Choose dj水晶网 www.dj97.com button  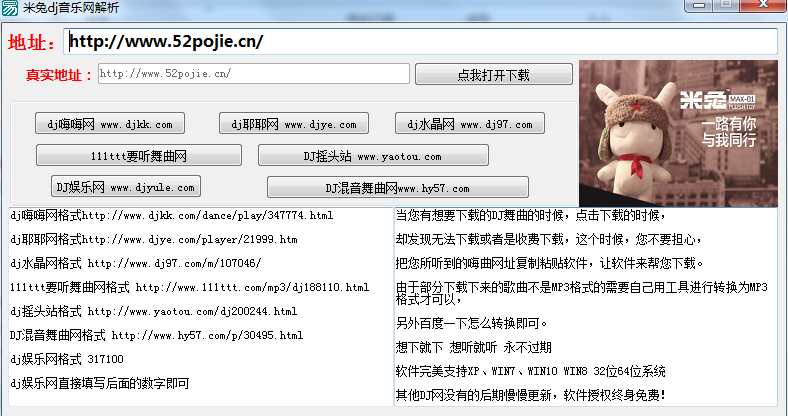469,124
